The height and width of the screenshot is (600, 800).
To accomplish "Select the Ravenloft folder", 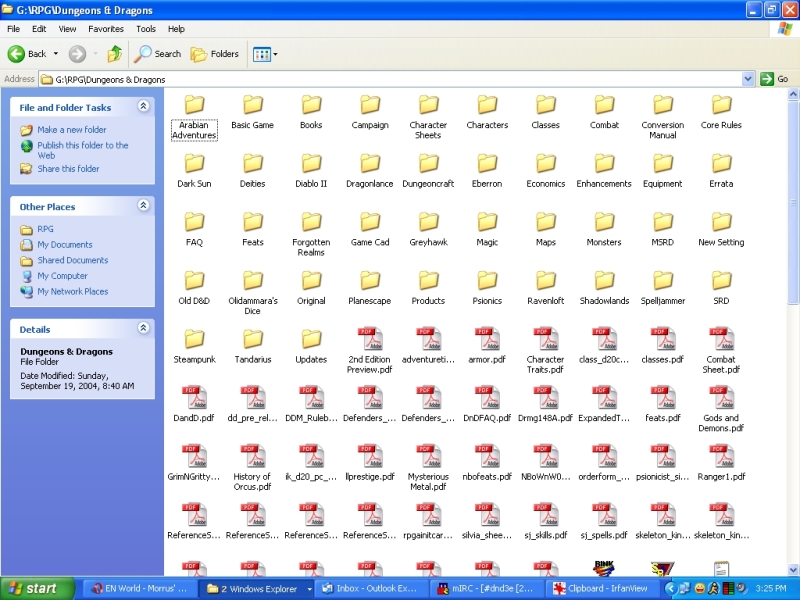I will tap(545, 289).
